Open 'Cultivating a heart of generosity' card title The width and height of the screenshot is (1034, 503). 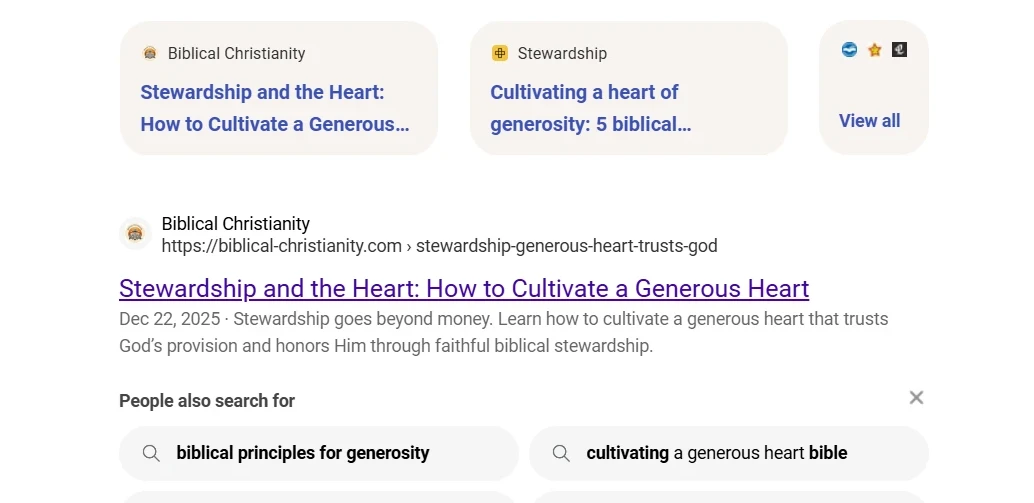(590, 108)
